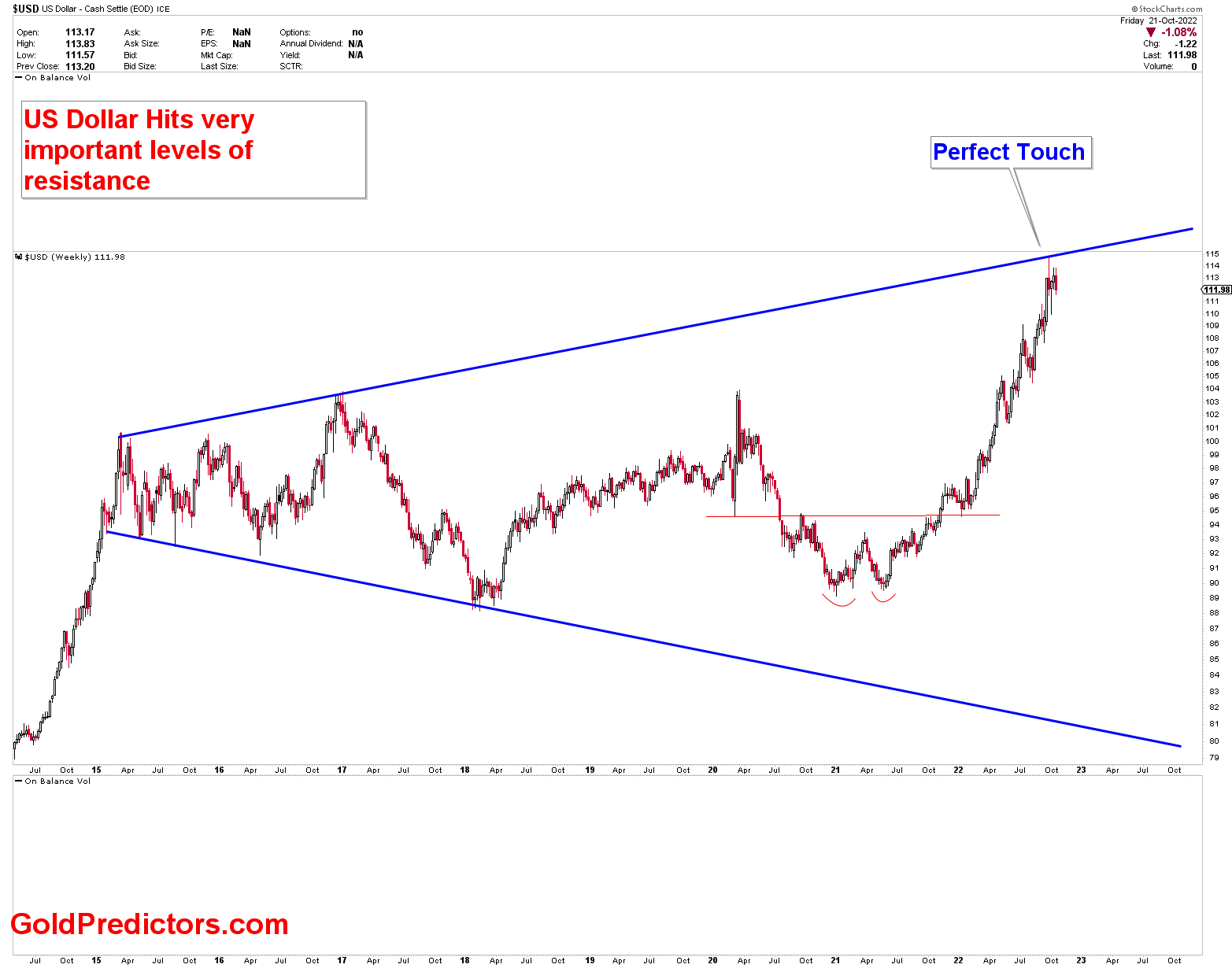Screen dimensions: 1232x968
Task: Click the 90 level on price axis
Action: pos(1213,583)
